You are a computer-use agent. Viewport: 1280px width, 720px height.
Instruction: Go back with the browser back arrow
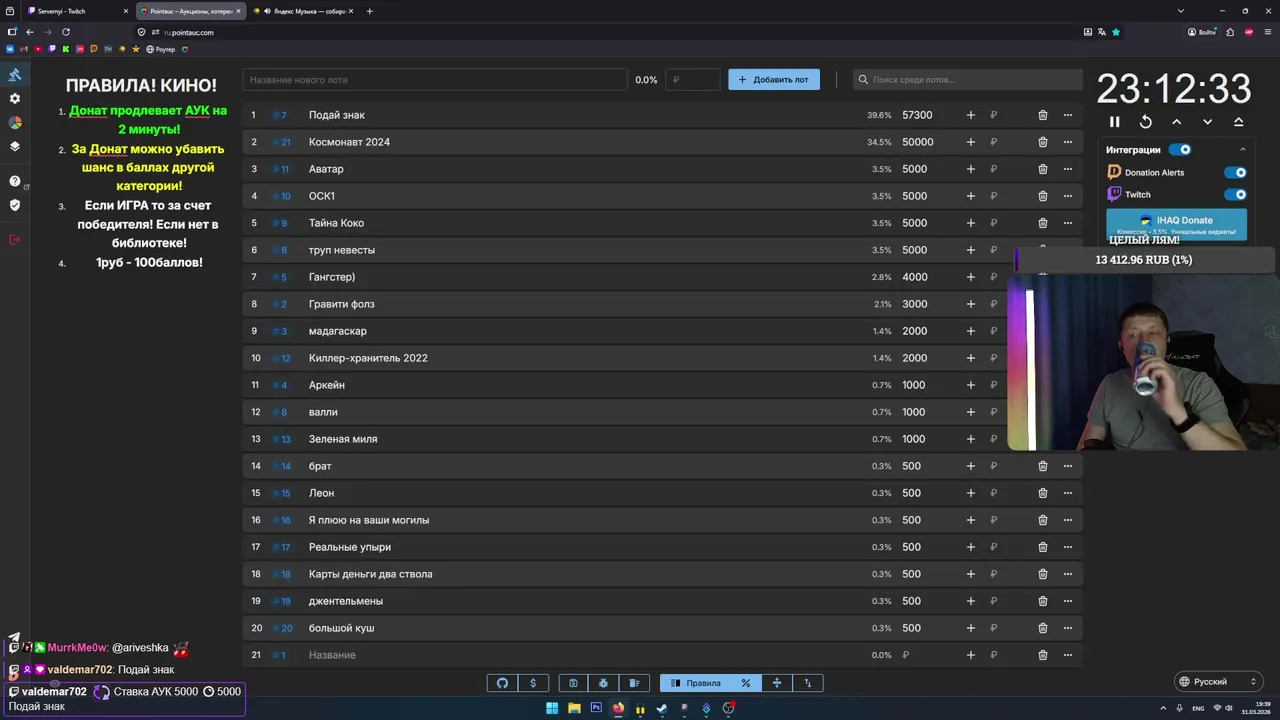[29, 32]
